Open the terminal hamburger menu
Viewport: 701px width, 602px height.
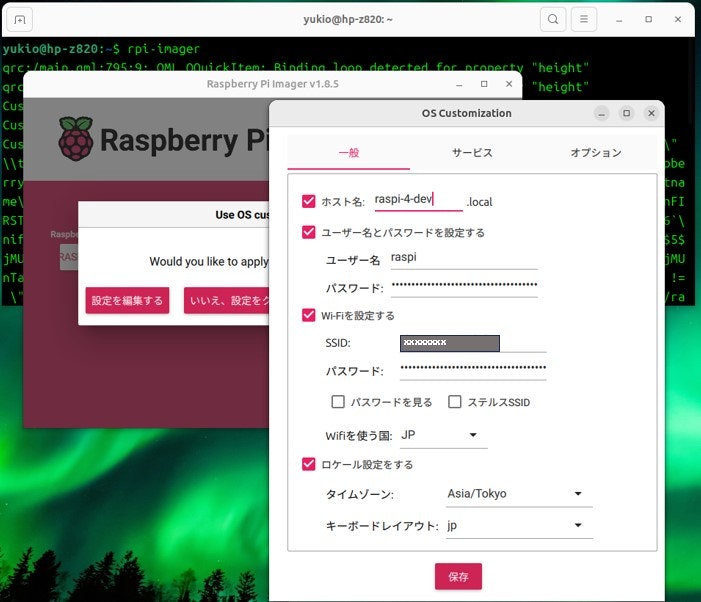pyautogui.click(x=583, y=20)
